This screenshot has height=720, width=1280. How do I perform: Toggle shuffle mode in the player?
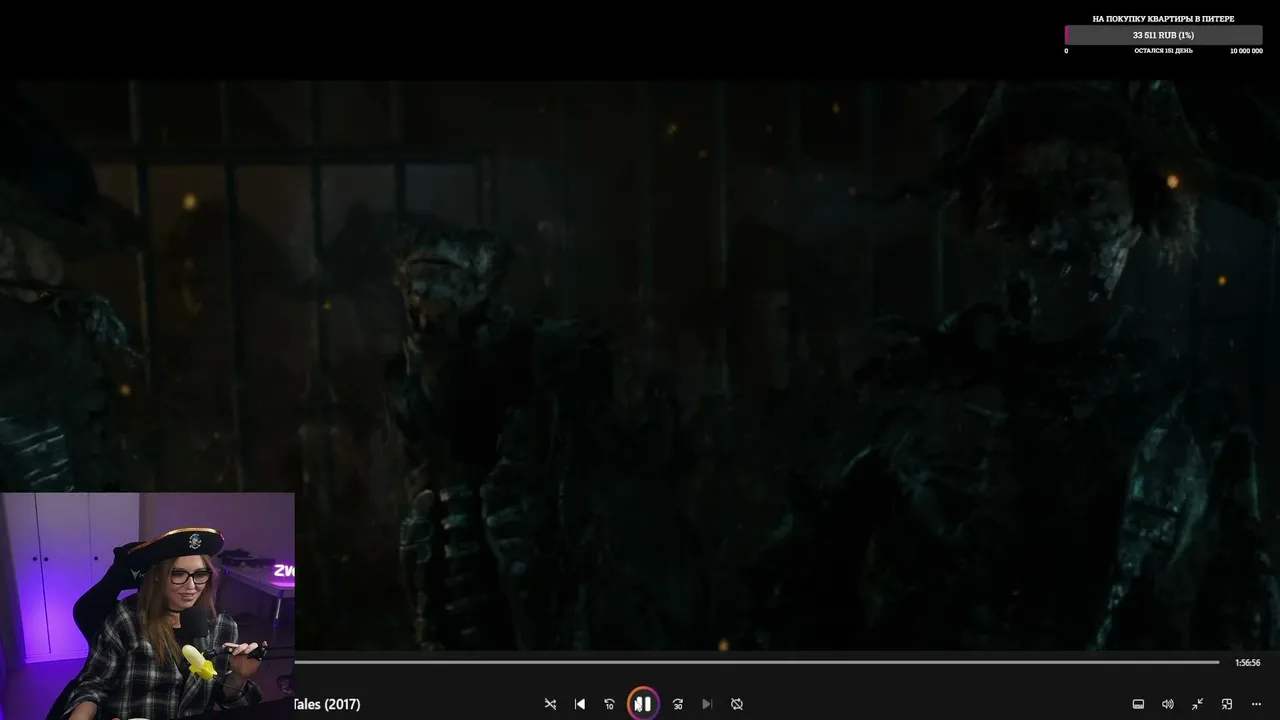550,704
